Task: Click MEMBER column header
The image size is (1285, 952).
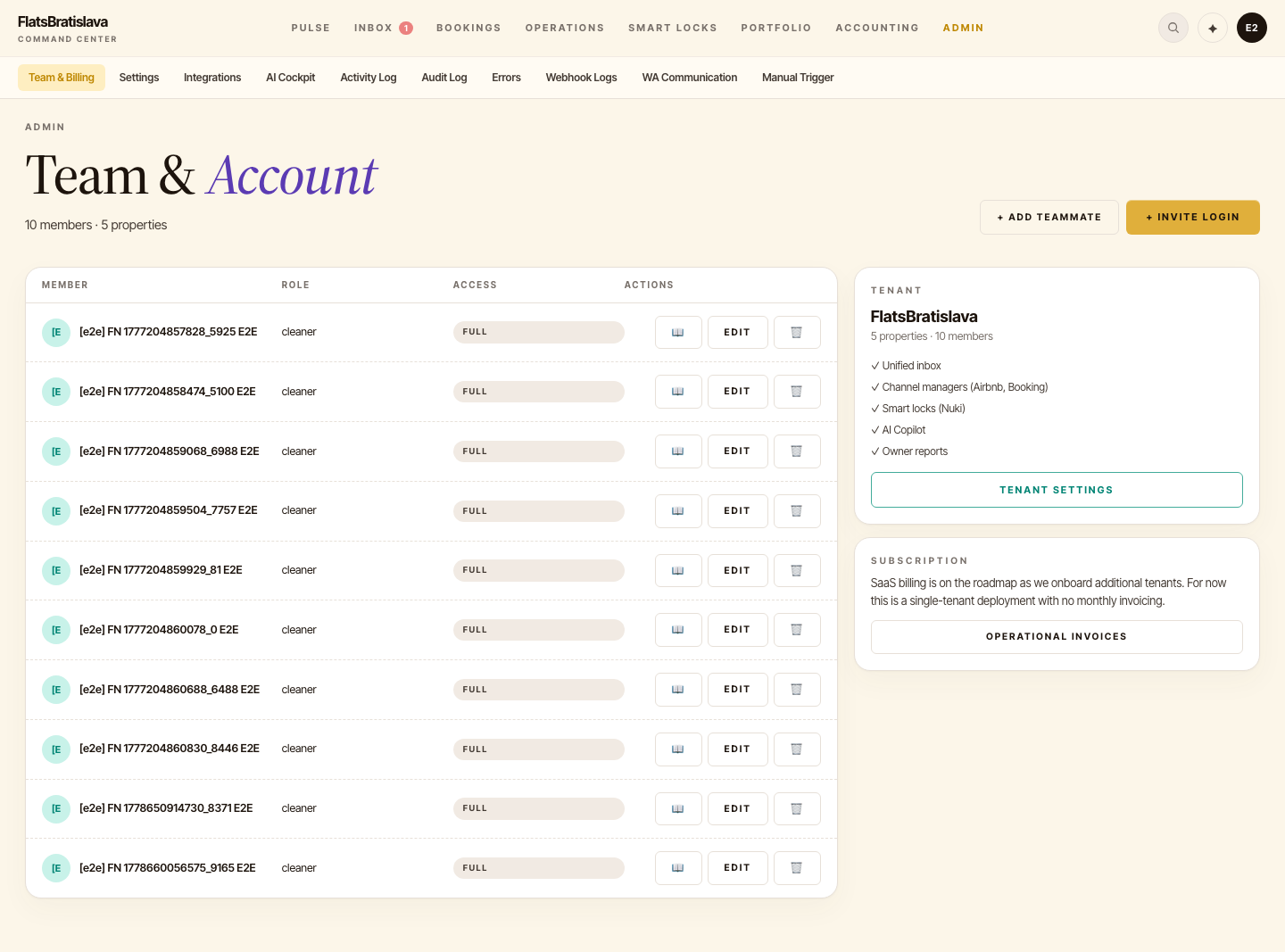Action: click(x=65, y=286)
